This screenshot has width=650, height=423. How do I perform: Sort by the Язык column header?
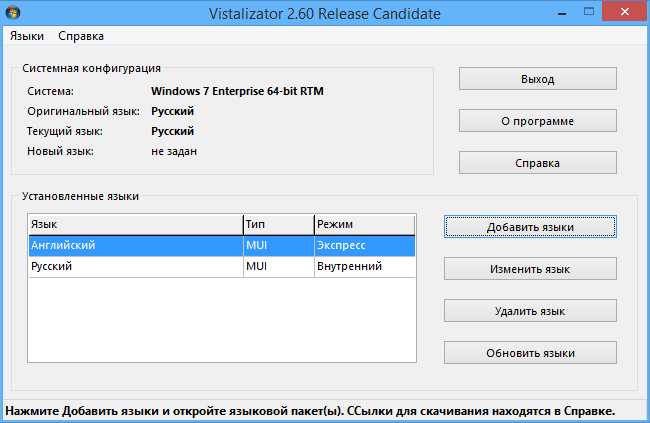coord(134,224)
